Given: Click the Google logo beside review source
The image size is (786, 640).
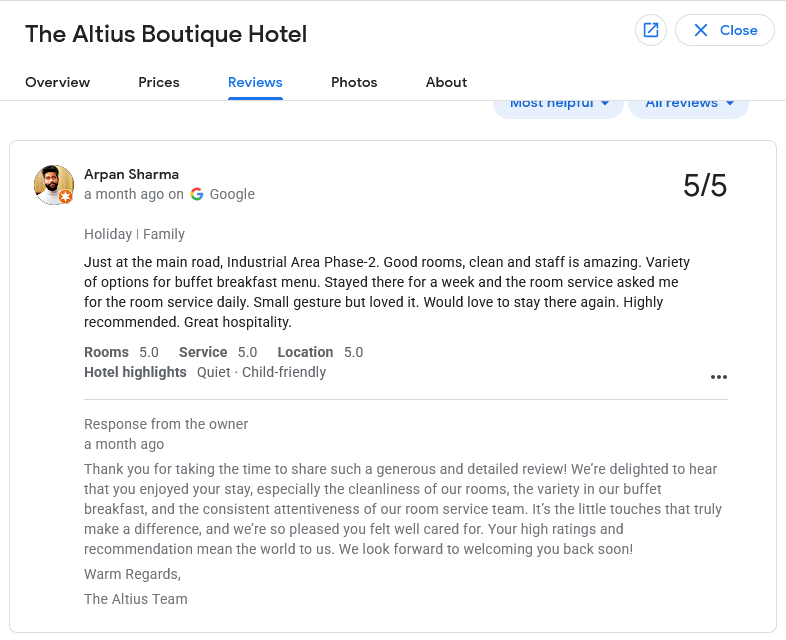Looking at the screenshot, I should point(197,194).
